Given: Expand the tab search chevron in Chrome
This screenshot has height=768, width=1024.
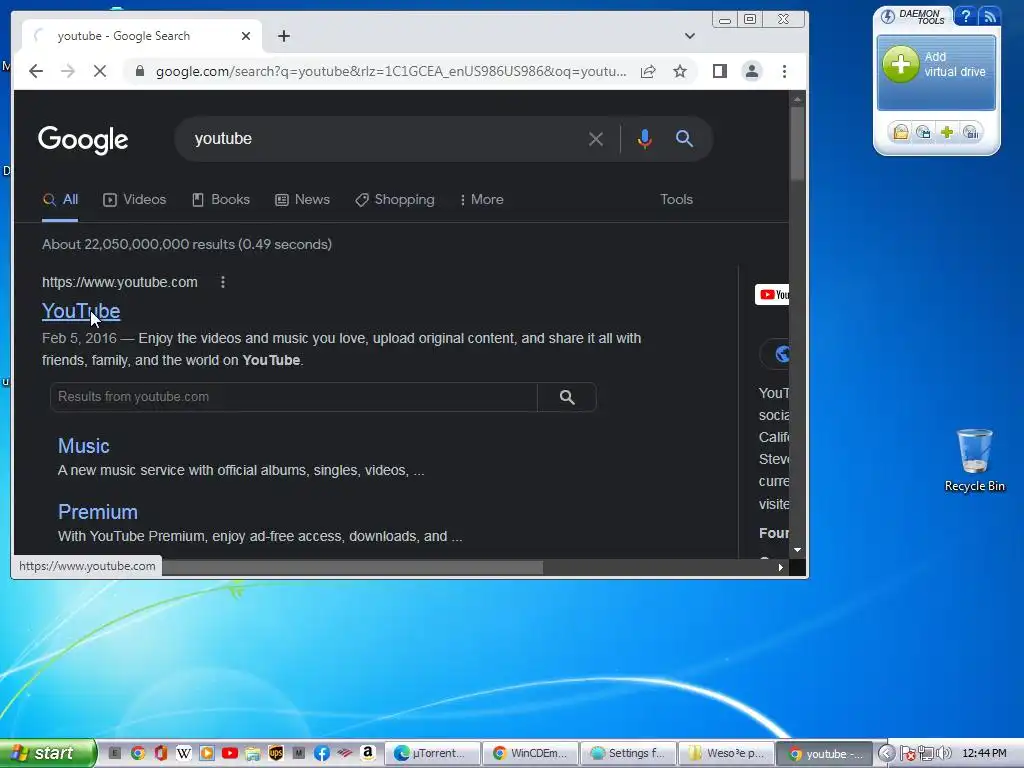Looking at the screenshot, I should [690, 36].
